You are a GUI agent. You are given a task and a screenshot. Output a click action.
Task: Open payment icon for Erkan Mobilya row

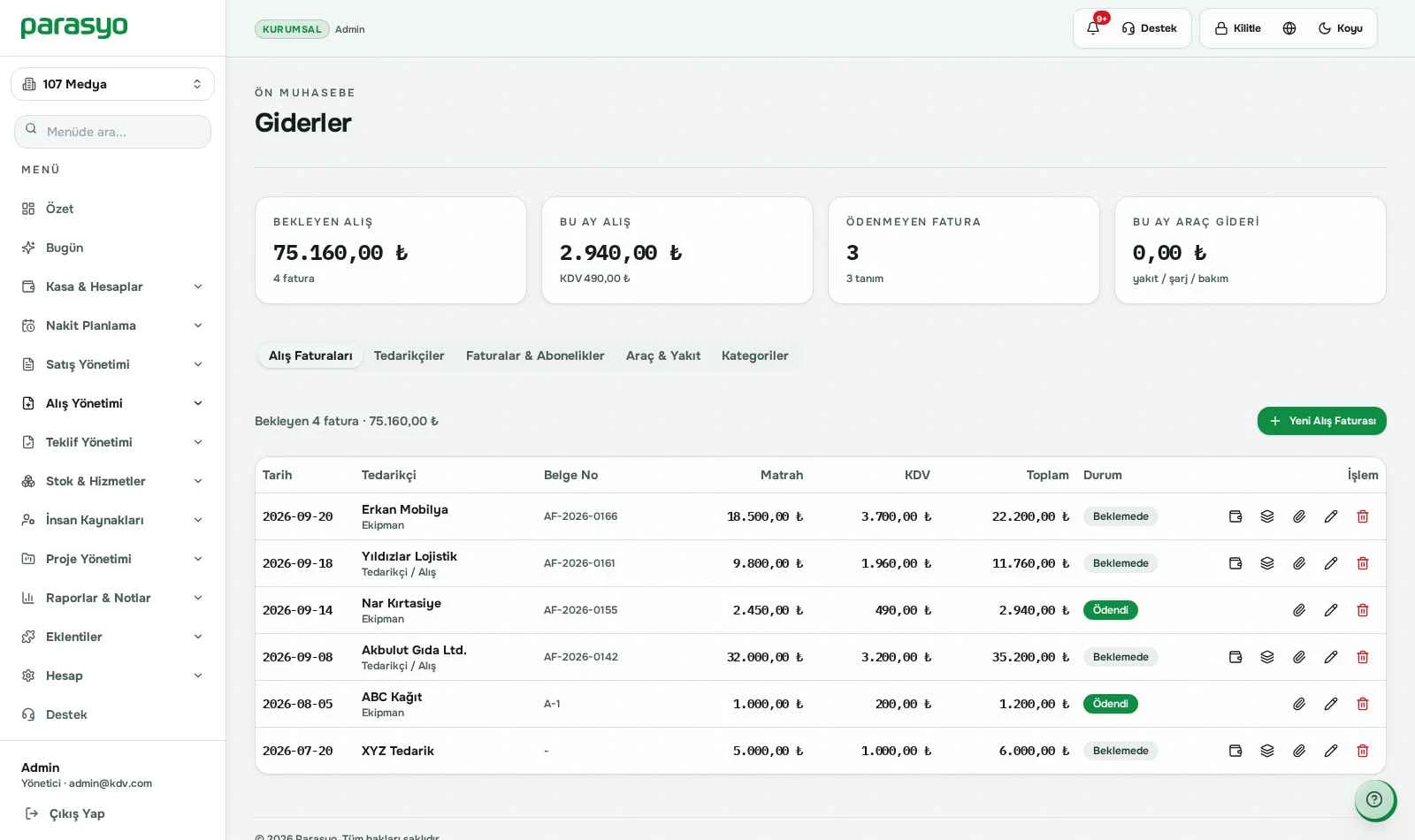click(1235, 516)
